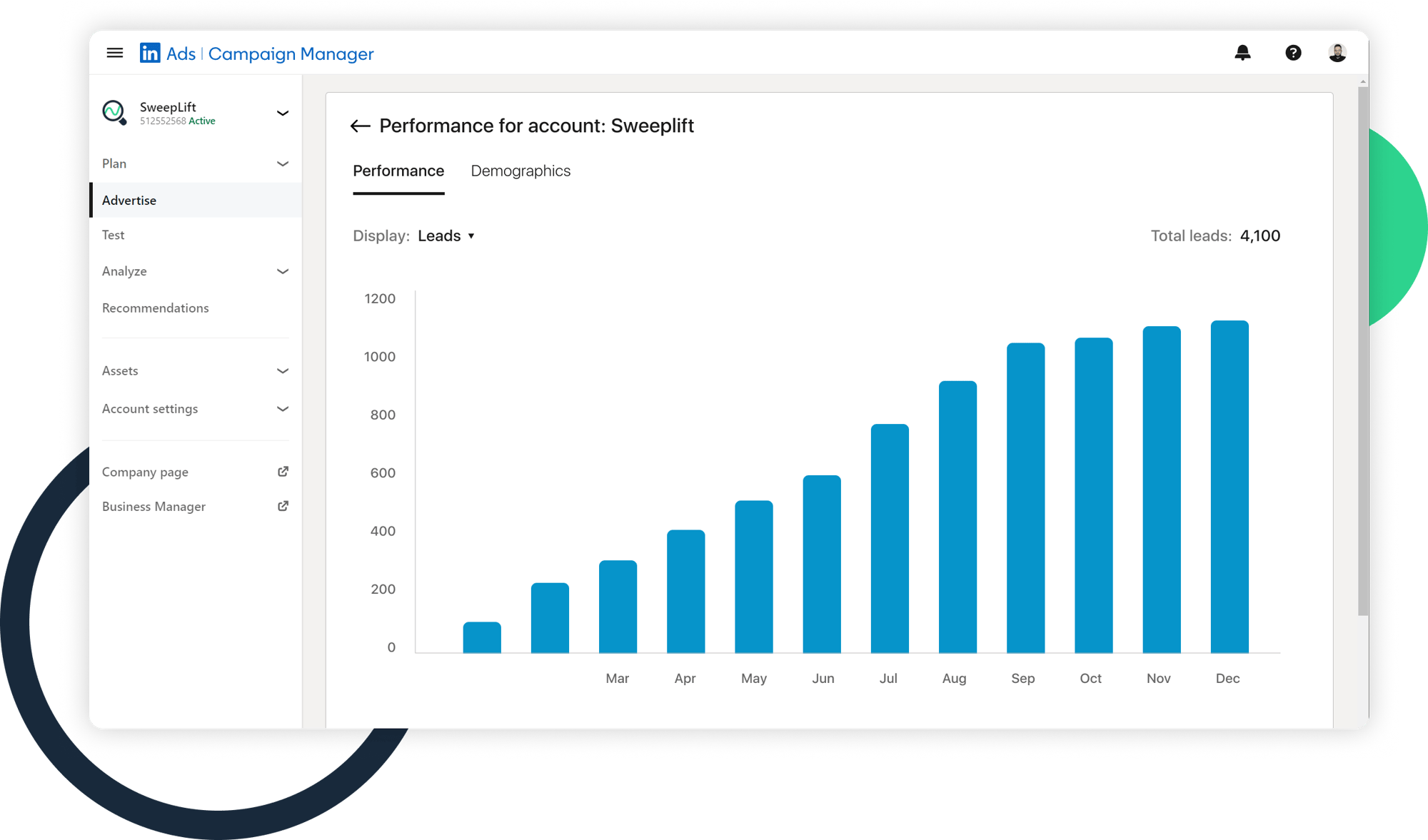
Task: Expand the Plan section chevron
Action: [283, 164]
